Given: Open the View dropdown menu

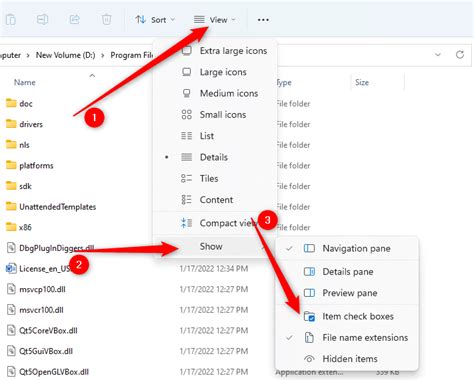Looking at the screenshot, I should click(215, 20).
